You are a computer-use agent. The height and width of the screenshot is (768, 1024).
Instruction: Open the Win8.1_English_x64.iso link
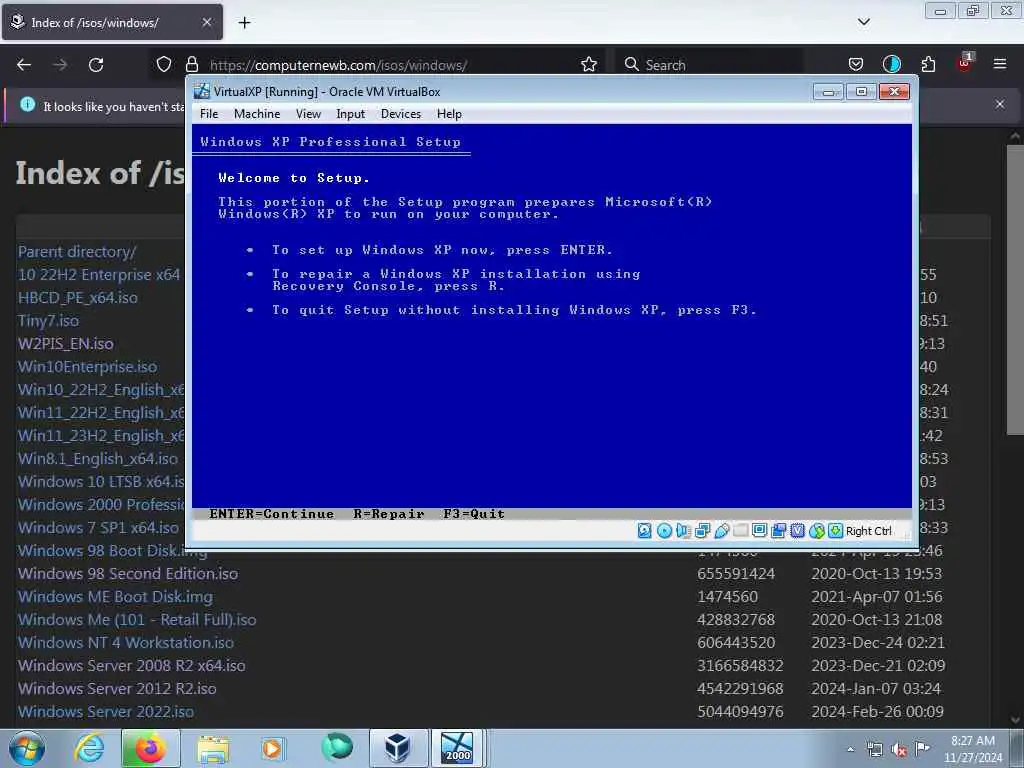98,458
